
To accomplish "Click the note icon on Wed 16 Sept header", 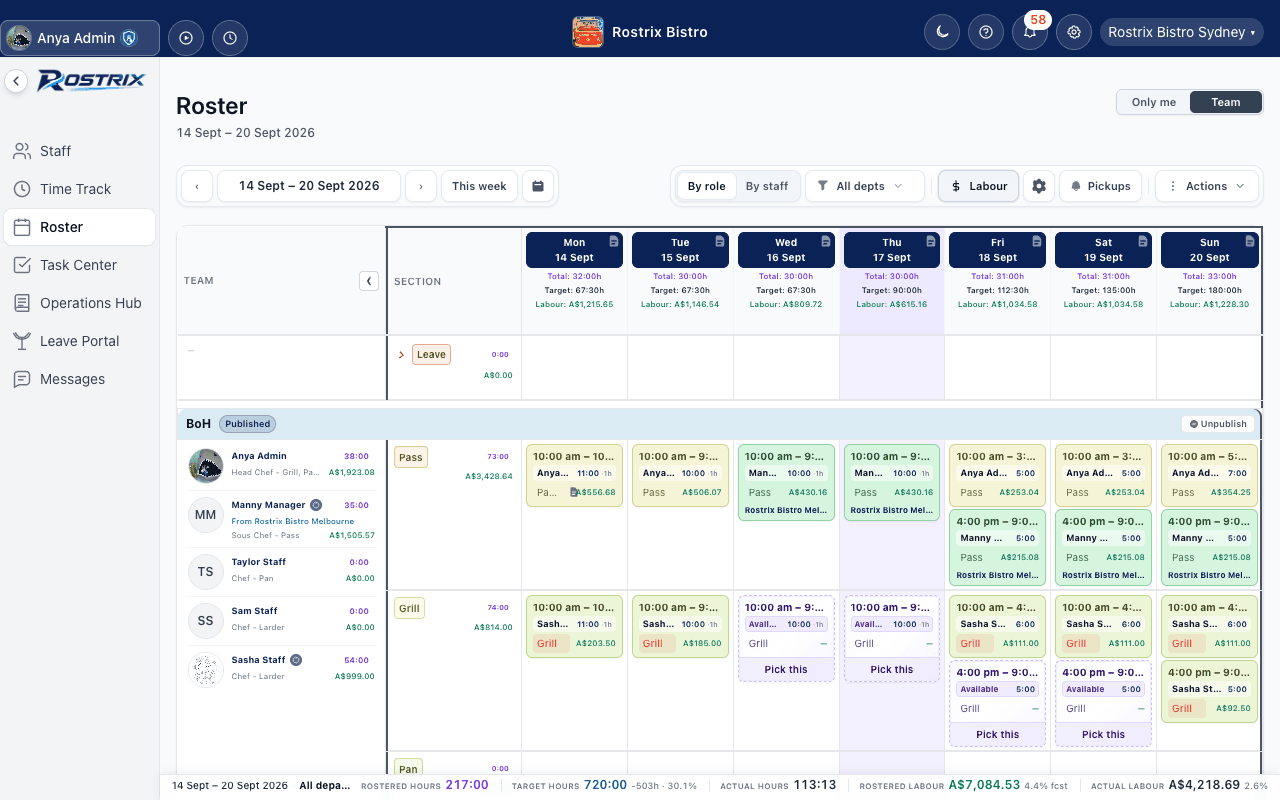I will (826, 242).
